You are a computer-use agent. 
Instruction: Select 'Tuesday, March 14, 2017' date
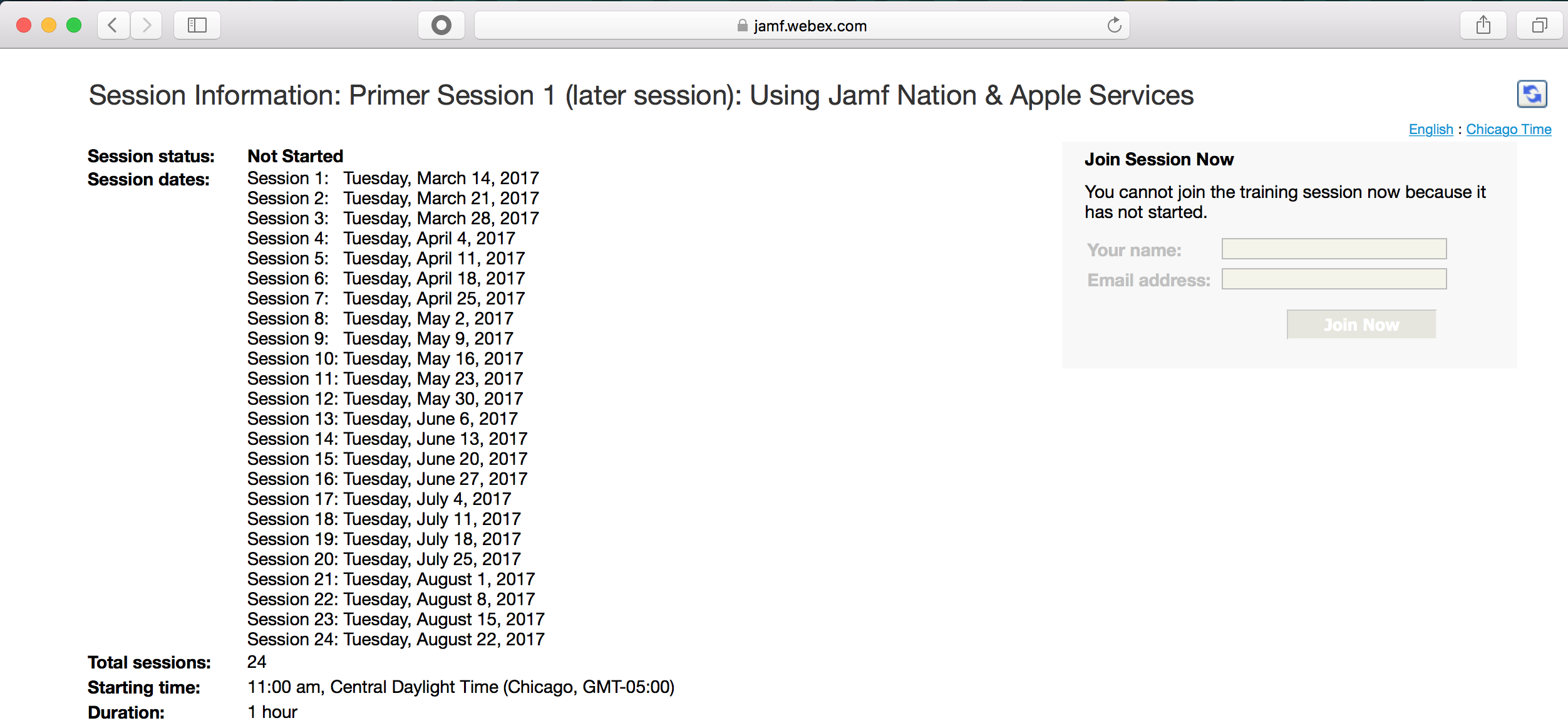(441, 179)
